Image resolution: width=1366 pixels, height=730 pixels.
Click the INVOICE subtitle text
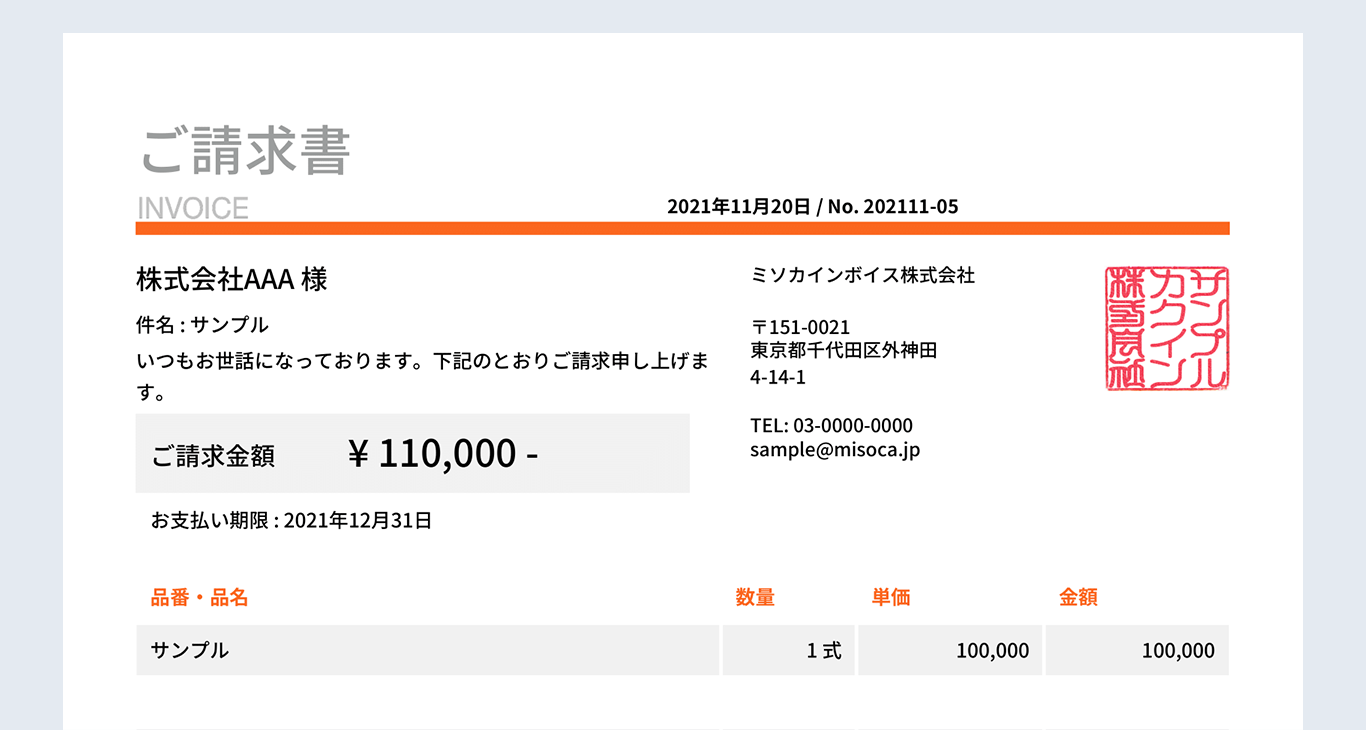[192, 208]
